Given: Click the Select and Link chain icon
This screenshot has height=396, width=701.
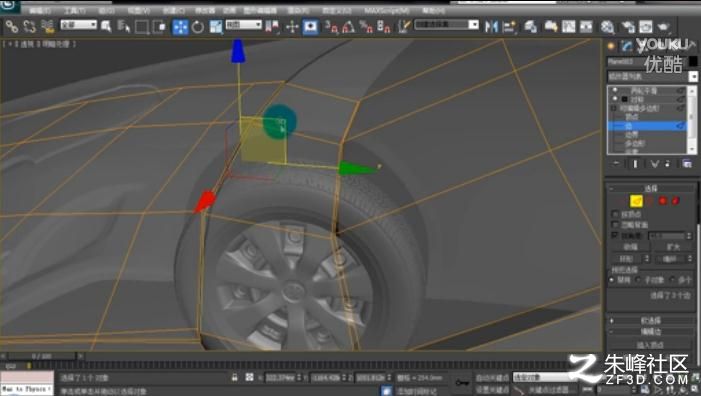Looking at the screenshot, I should [12, 27].
